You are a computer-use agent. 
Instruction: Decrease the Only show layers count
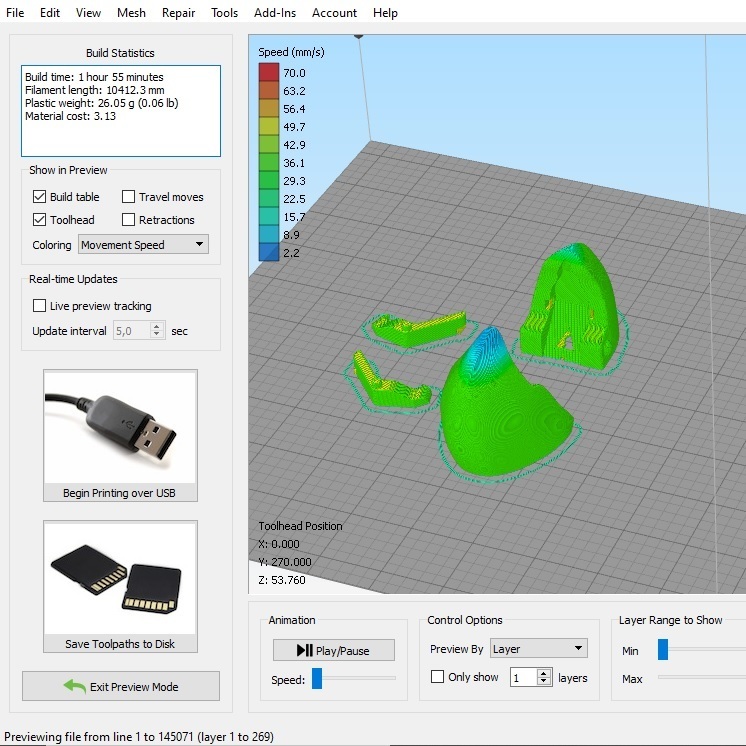pos(544,681)
